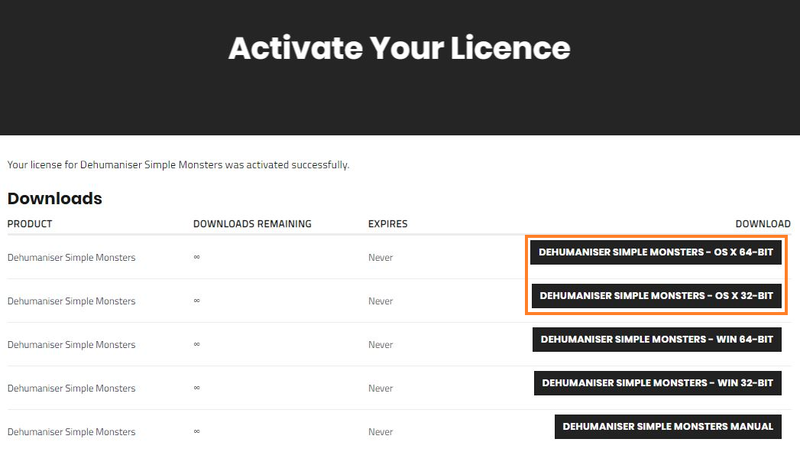Viewport: 800px width, 452px height.
Task: Click the Activate Your Licence heading
Action: click(399, 48)
